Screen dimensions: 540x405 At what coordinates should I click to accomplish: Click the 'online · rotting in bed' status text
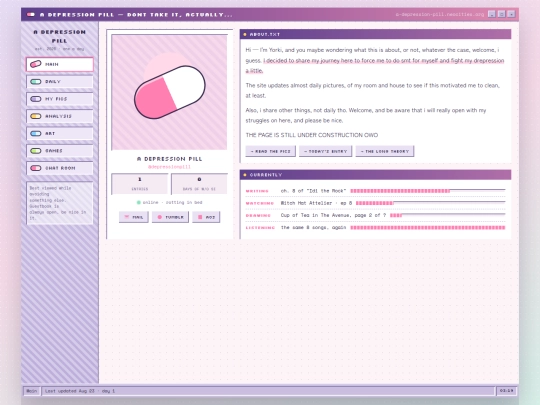coord(172,202)
